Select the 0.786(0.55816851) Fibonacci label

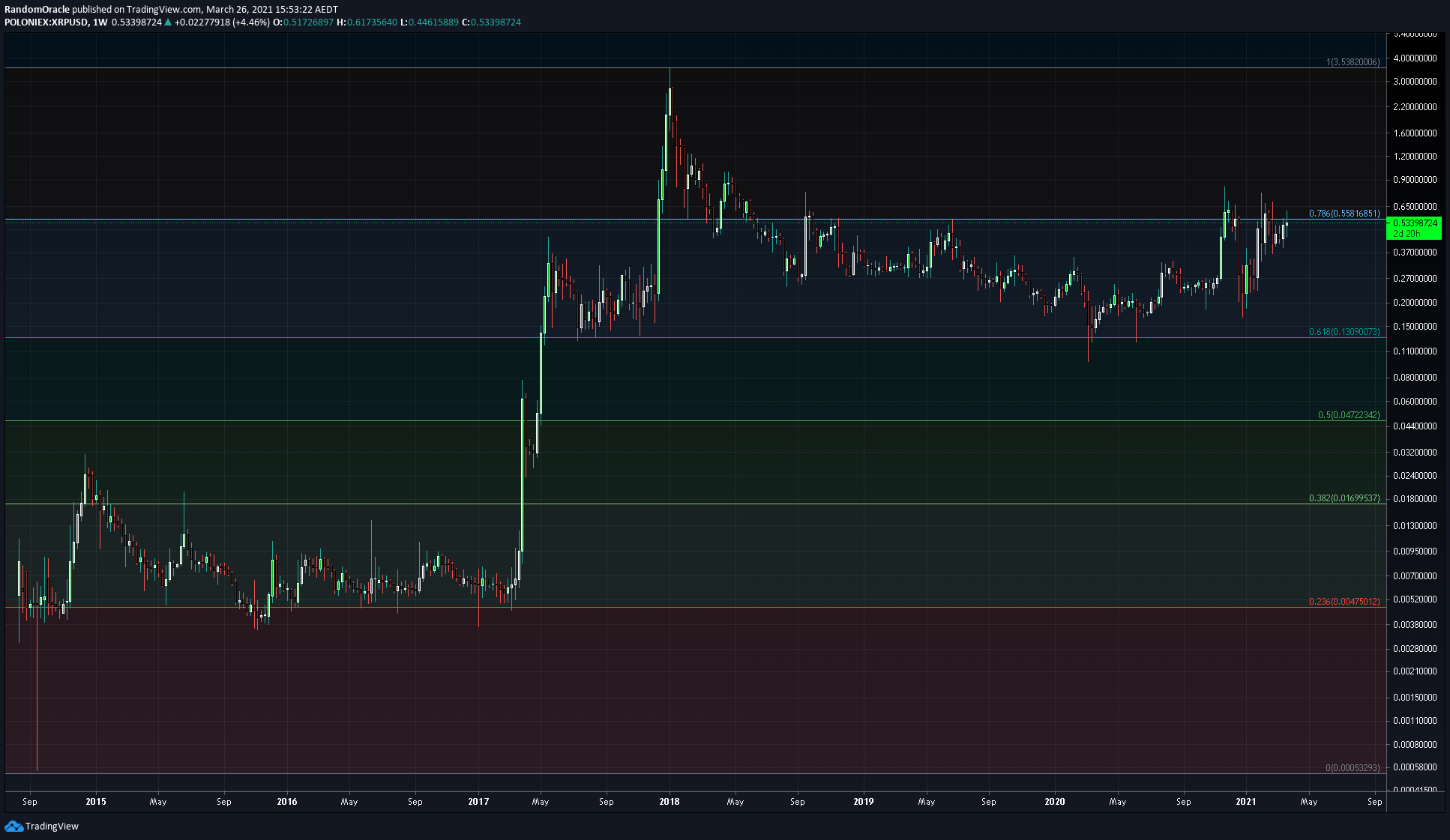click(1344, 214)
